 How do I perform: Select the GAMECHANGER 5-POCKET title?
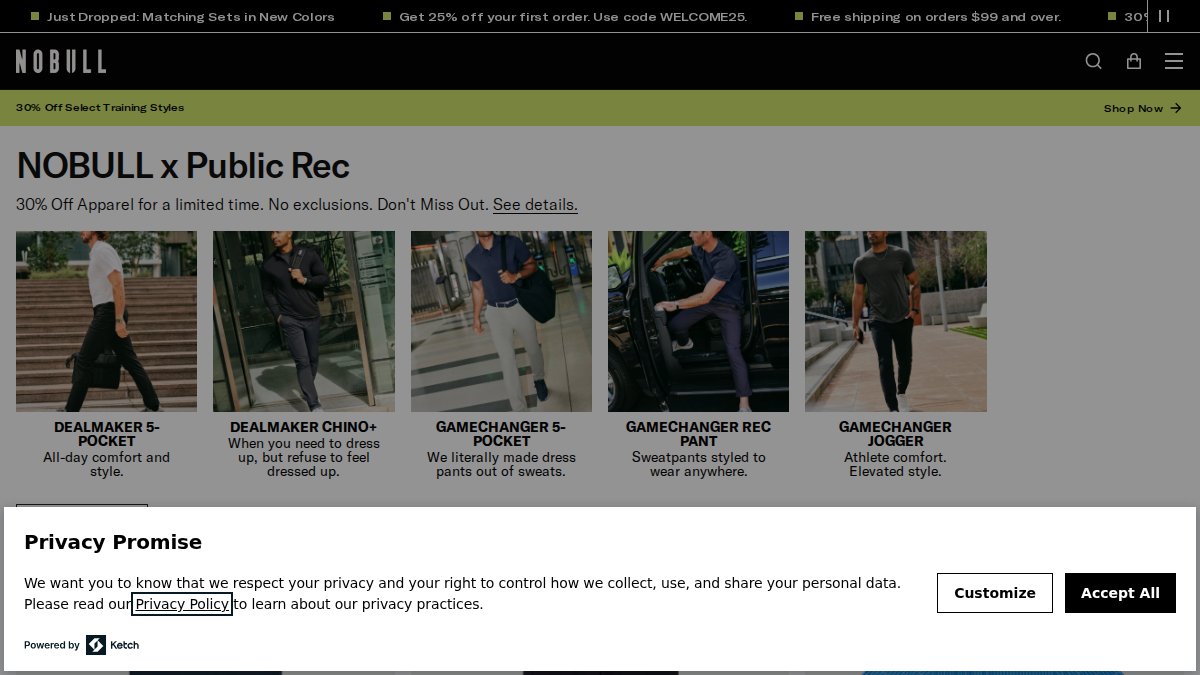(x=501, y=434)
